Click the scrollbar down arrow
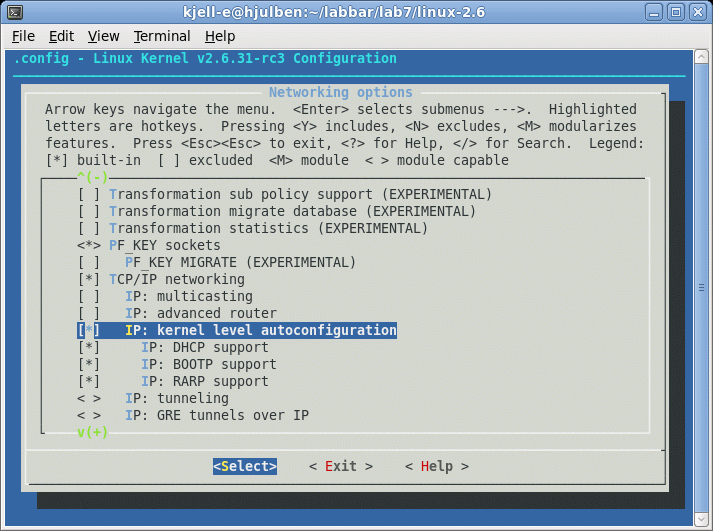 (x=701, y=519)
